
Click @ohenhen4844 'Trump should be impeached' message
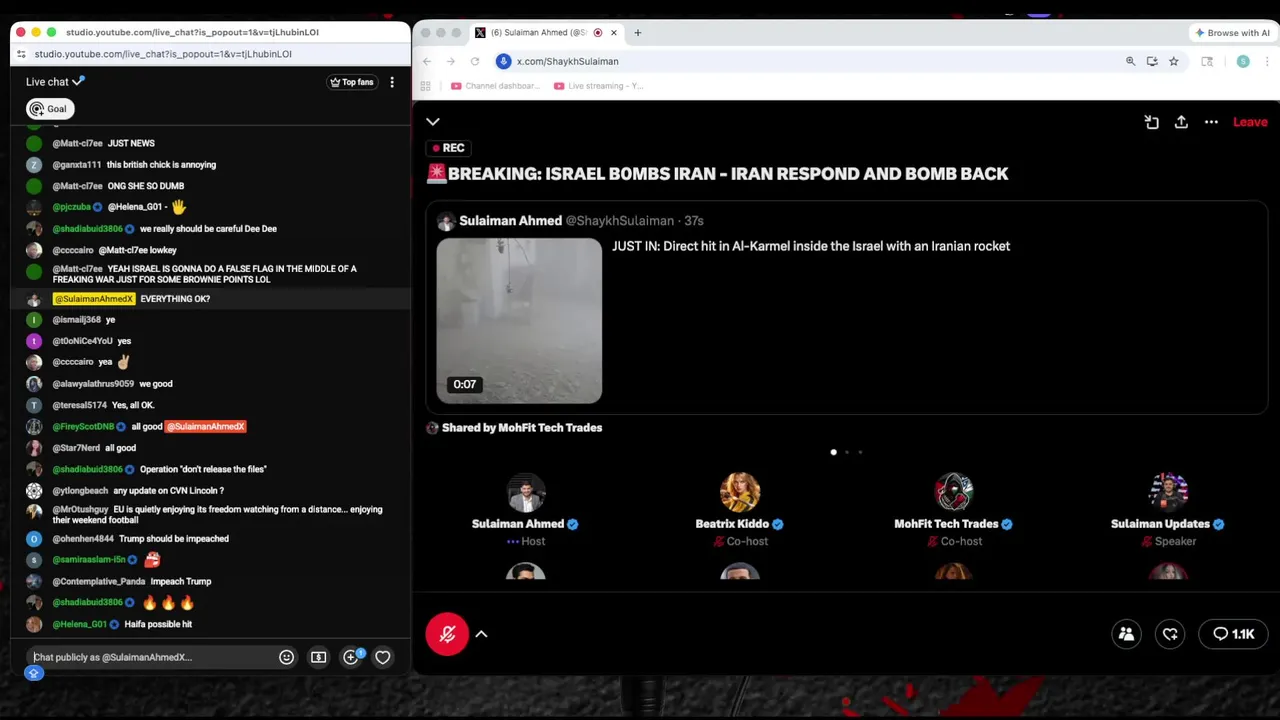pos(210,539)
